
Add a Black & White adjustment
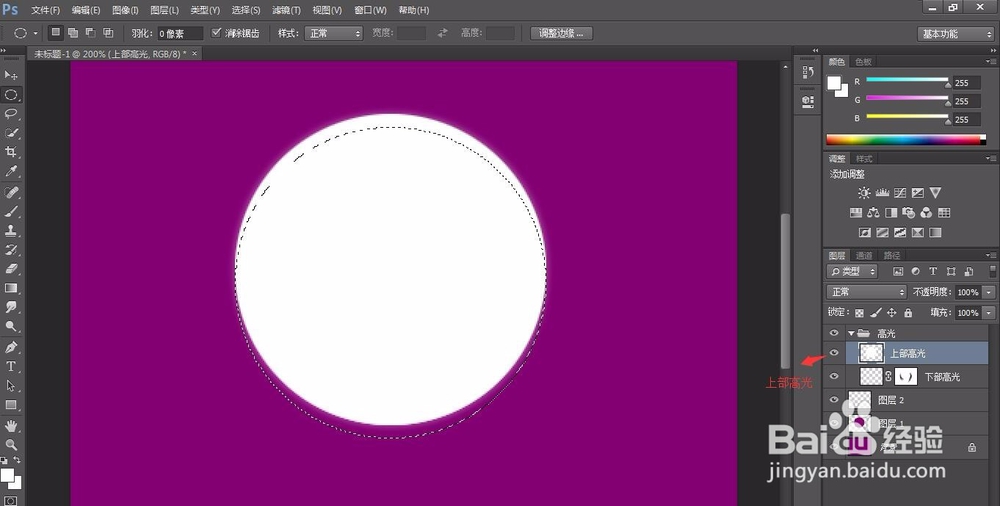891,212
